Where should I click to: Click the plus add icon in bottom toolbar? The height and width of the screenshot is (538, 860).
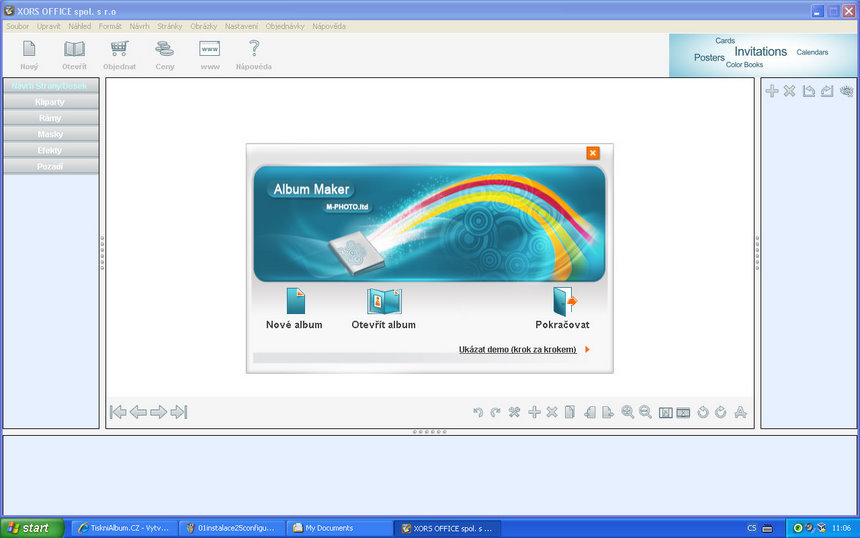pyautogui.click(x=534, y=412)
